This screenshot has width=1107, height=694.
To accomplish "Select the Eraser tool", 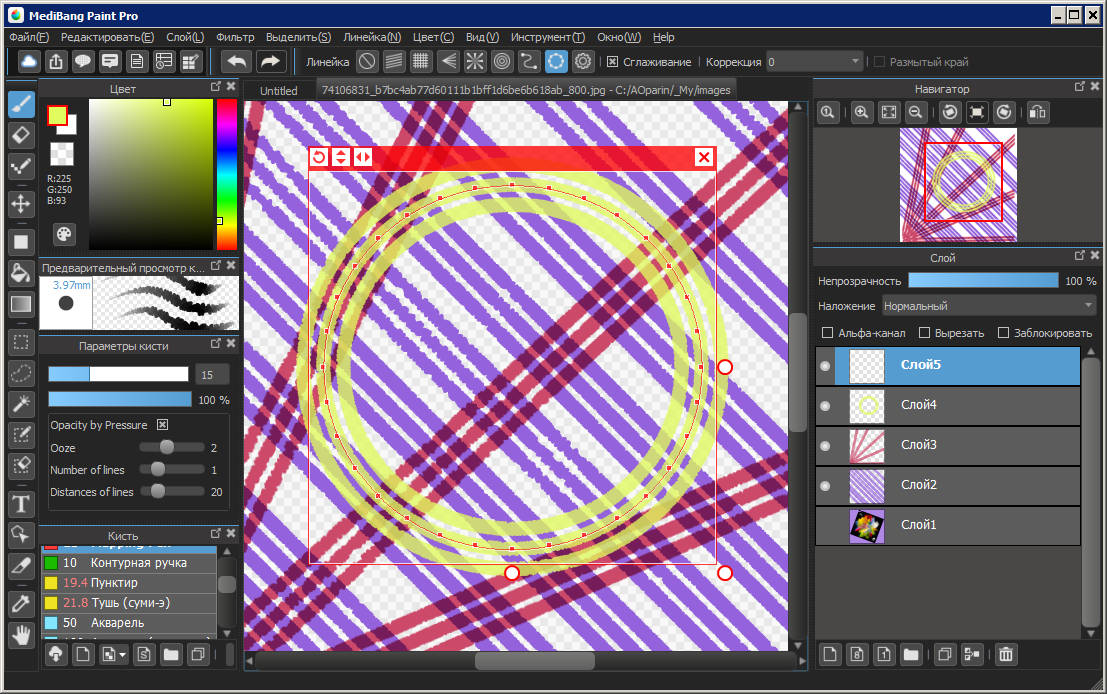I will [x=20, y=135].
